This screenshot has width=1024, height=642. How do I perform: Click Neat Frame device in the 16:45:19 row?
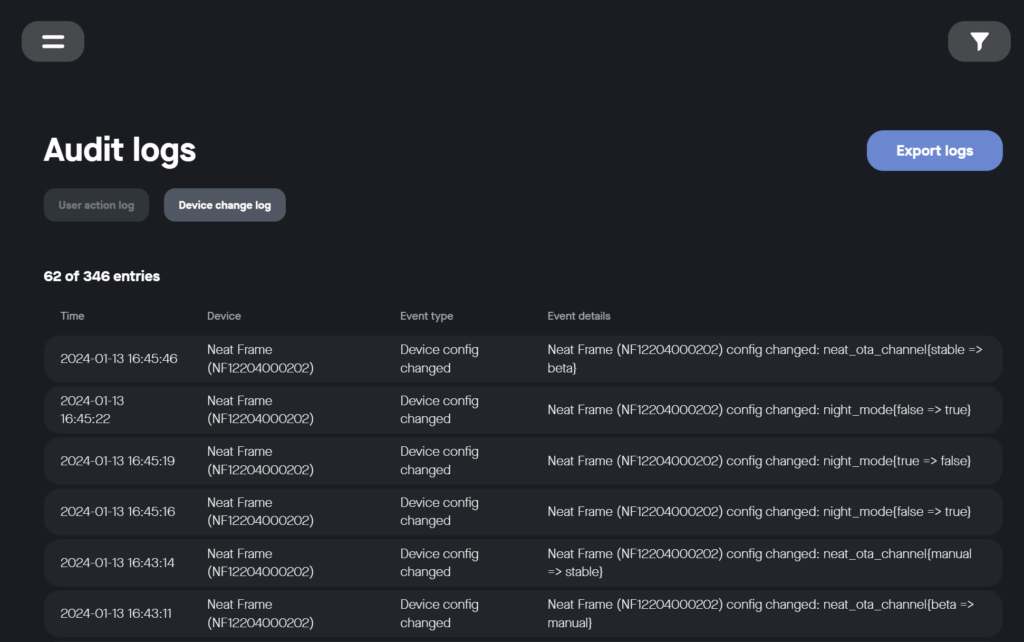point(261,460)
